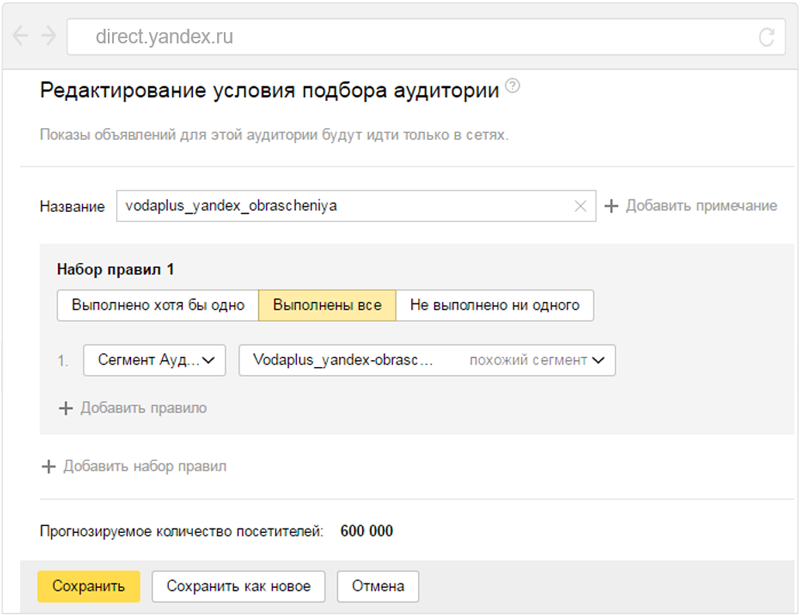Open the Vodaplus_yandex-obrasc... segment dropdown

[x=427, y=360]
